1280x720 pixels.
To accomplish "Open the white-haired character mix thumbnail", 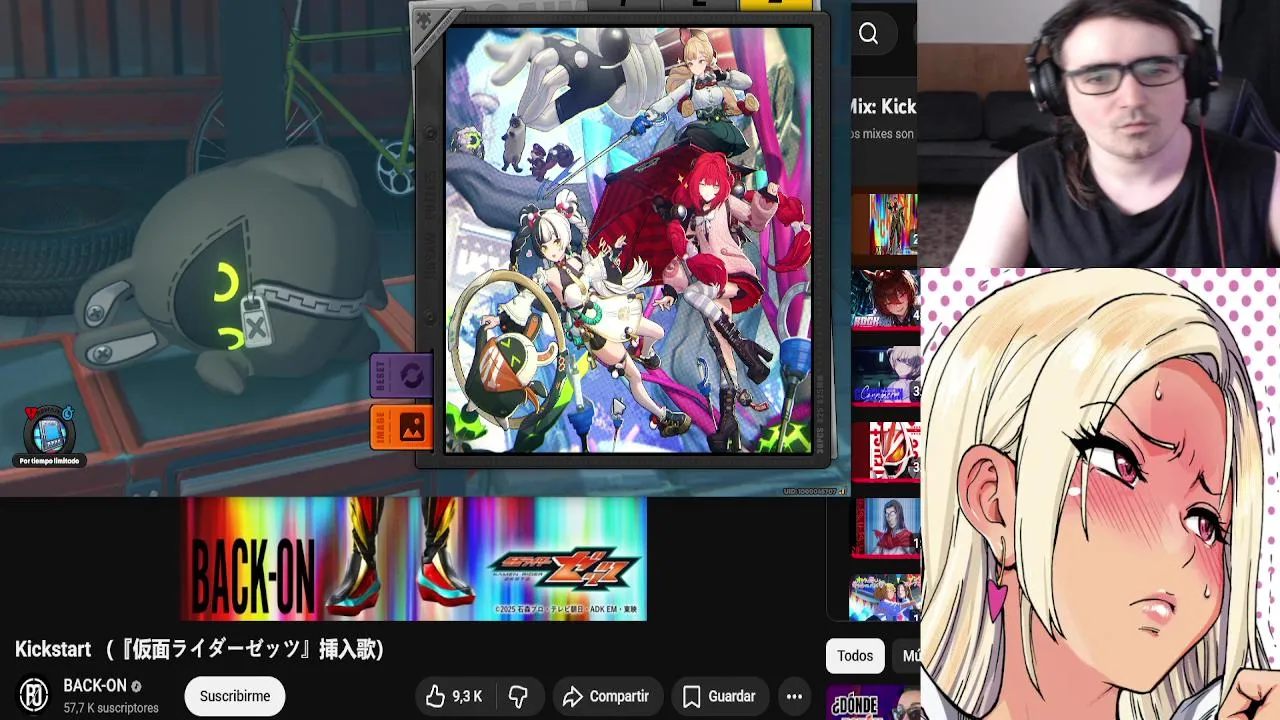I will [x=885, y=375].
